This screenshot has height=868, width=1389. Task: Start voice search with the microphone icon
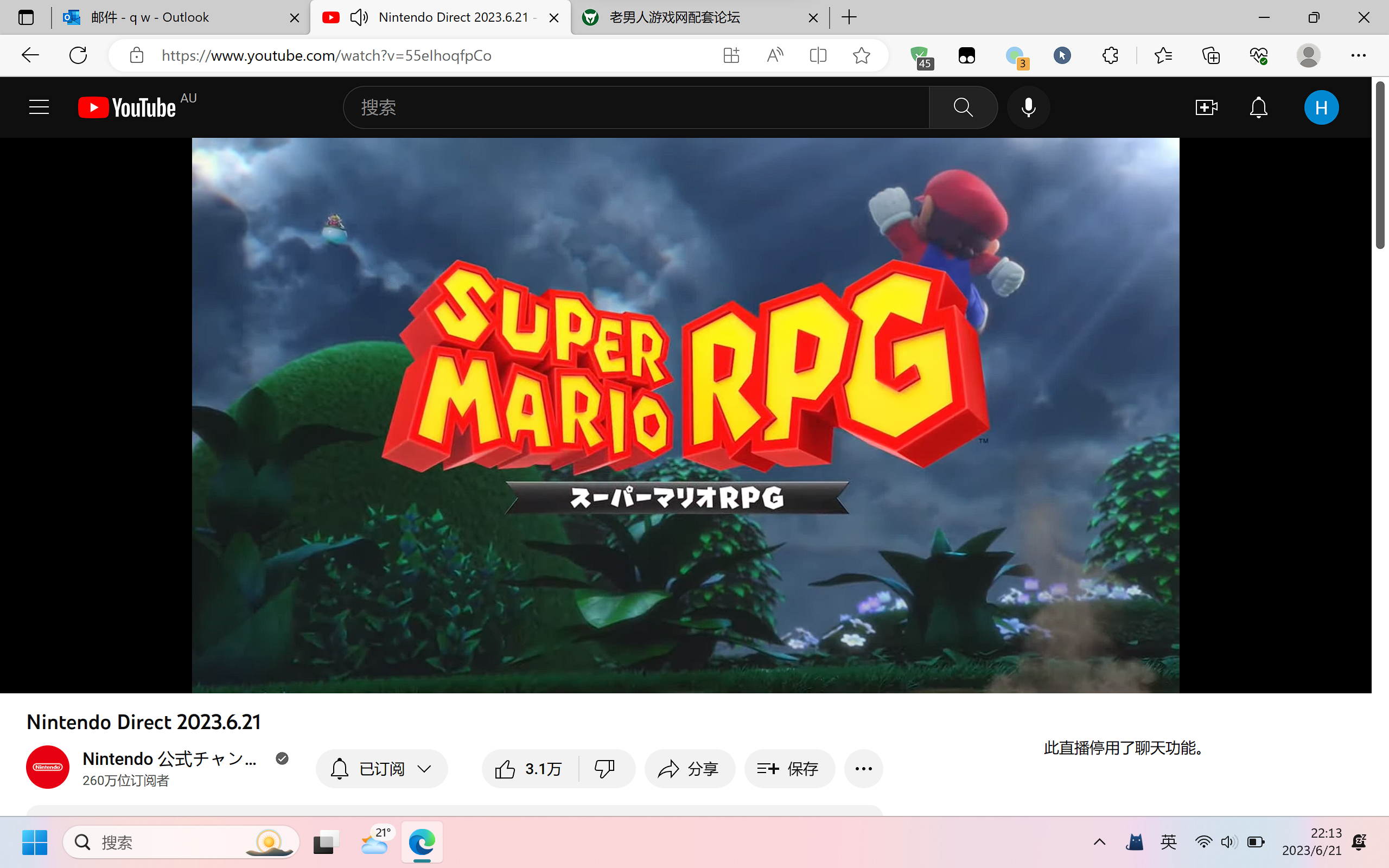coord(1028,107)
